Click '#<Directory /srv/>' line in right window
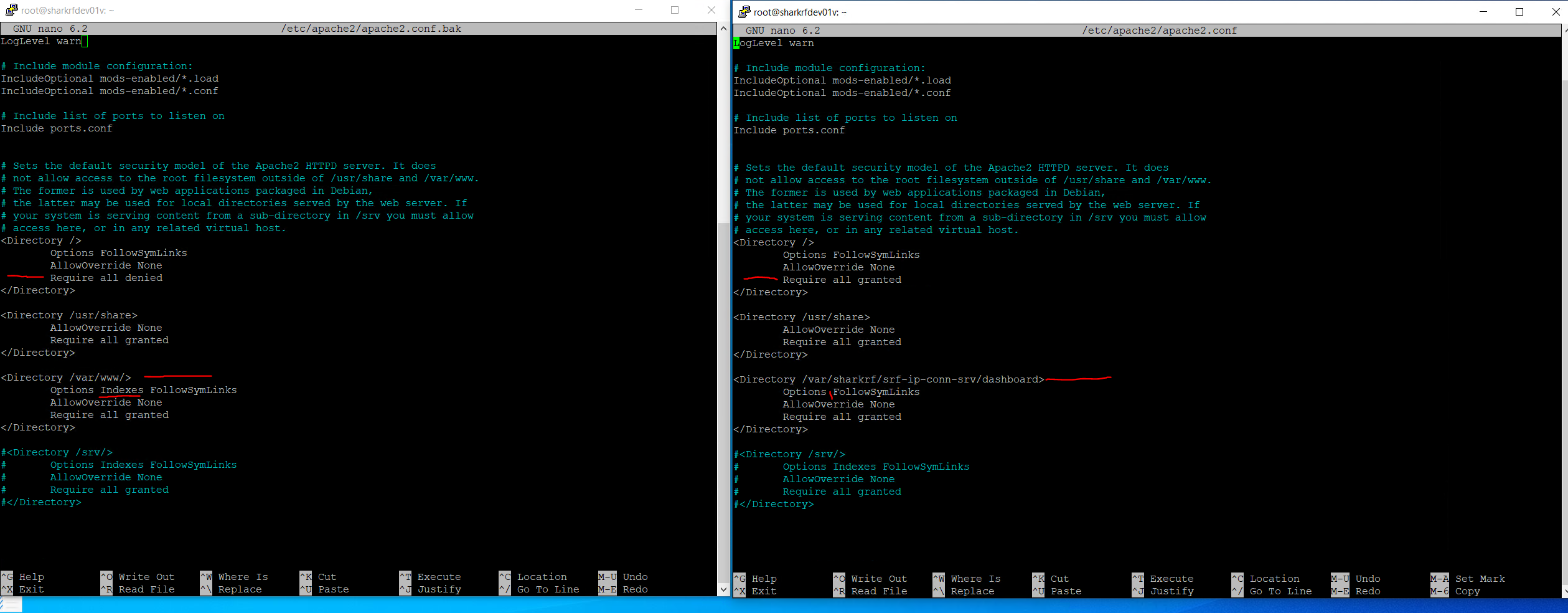The width and height of the screenshot is (1568, 613). pyautogui.click(x=789, y=454)
